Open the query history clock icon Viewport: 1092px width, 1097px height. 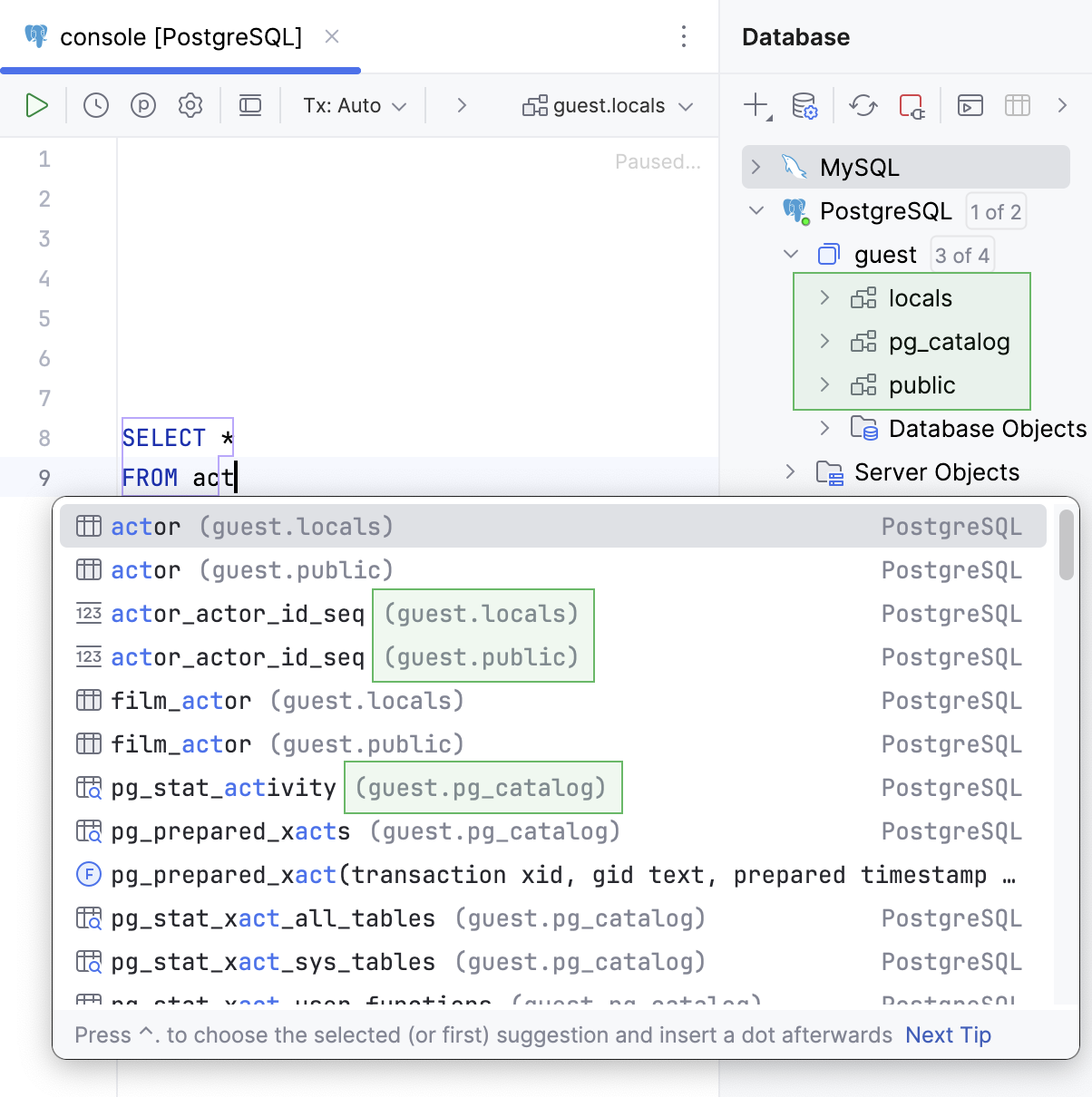[x=96, y=106]
